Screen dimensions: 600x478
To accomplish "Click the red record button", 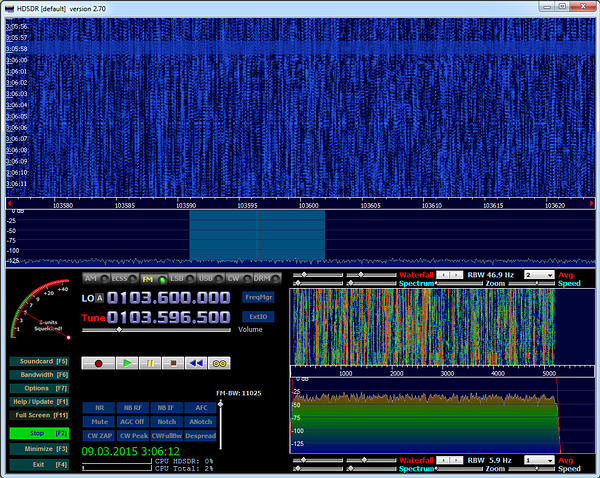I will (99, 363).
